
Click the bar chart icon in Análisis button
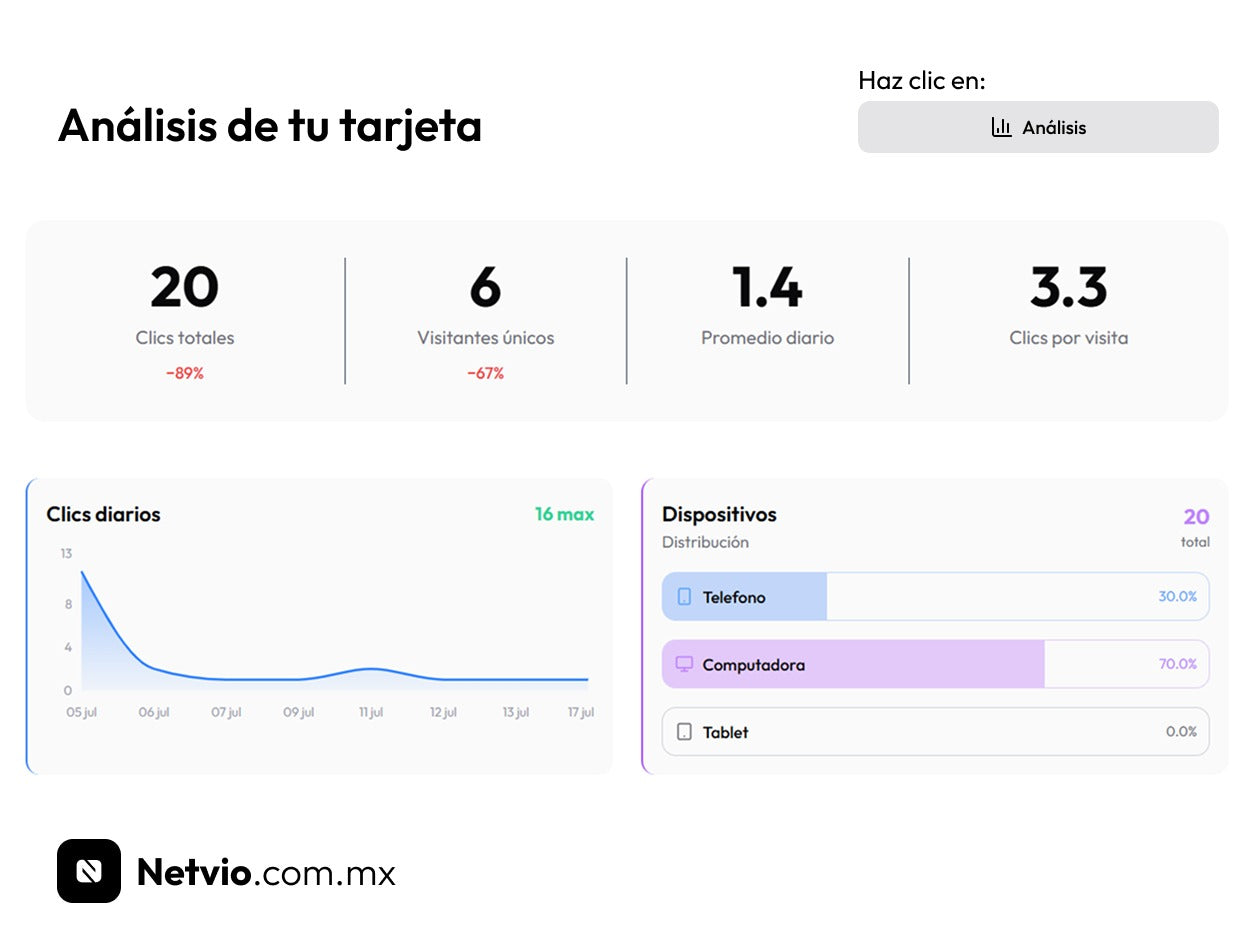click(x=1001, y=127)
